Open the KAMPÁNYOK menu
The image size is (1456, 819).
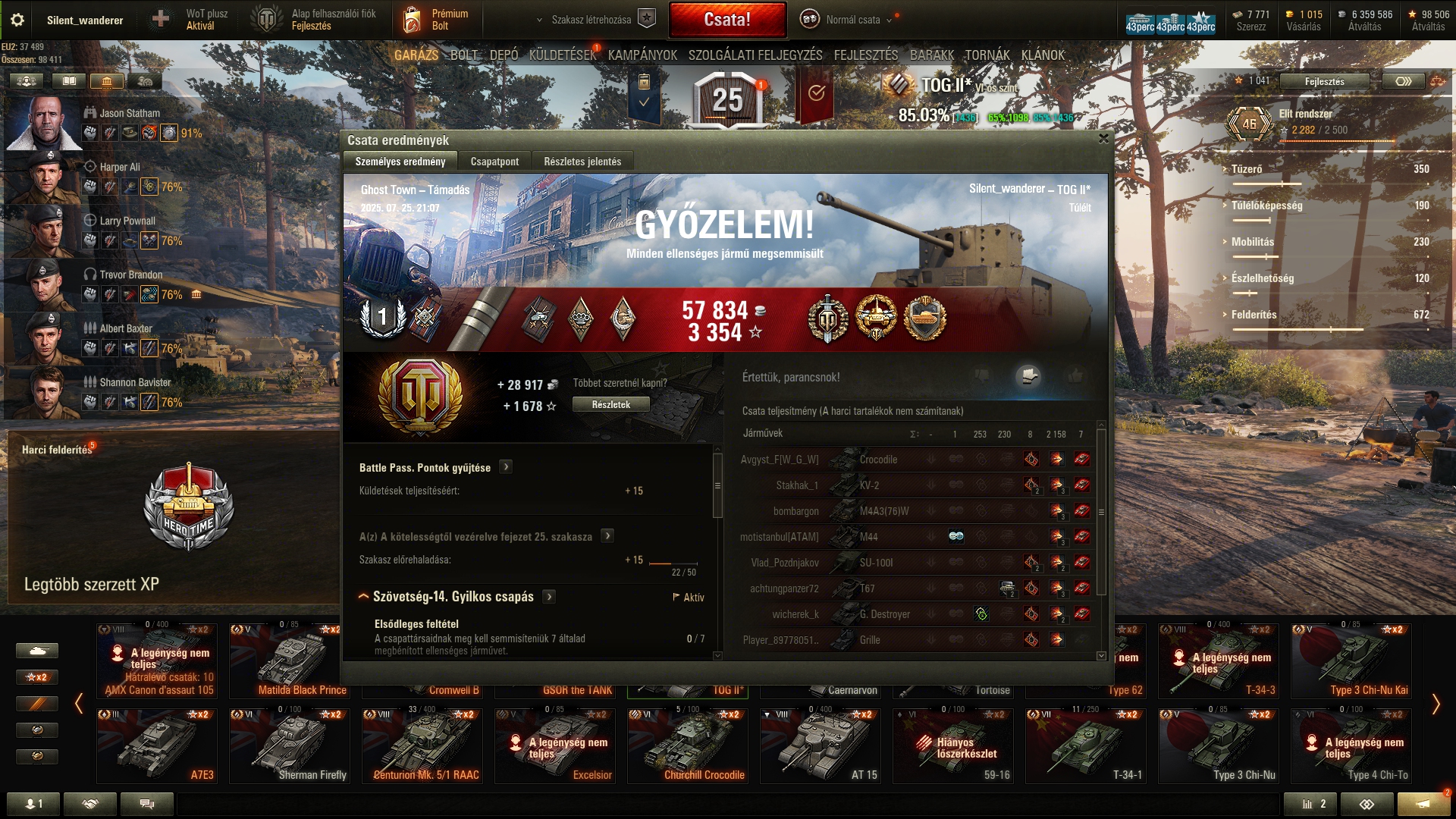pyautogui.click(x=642, y=55)
